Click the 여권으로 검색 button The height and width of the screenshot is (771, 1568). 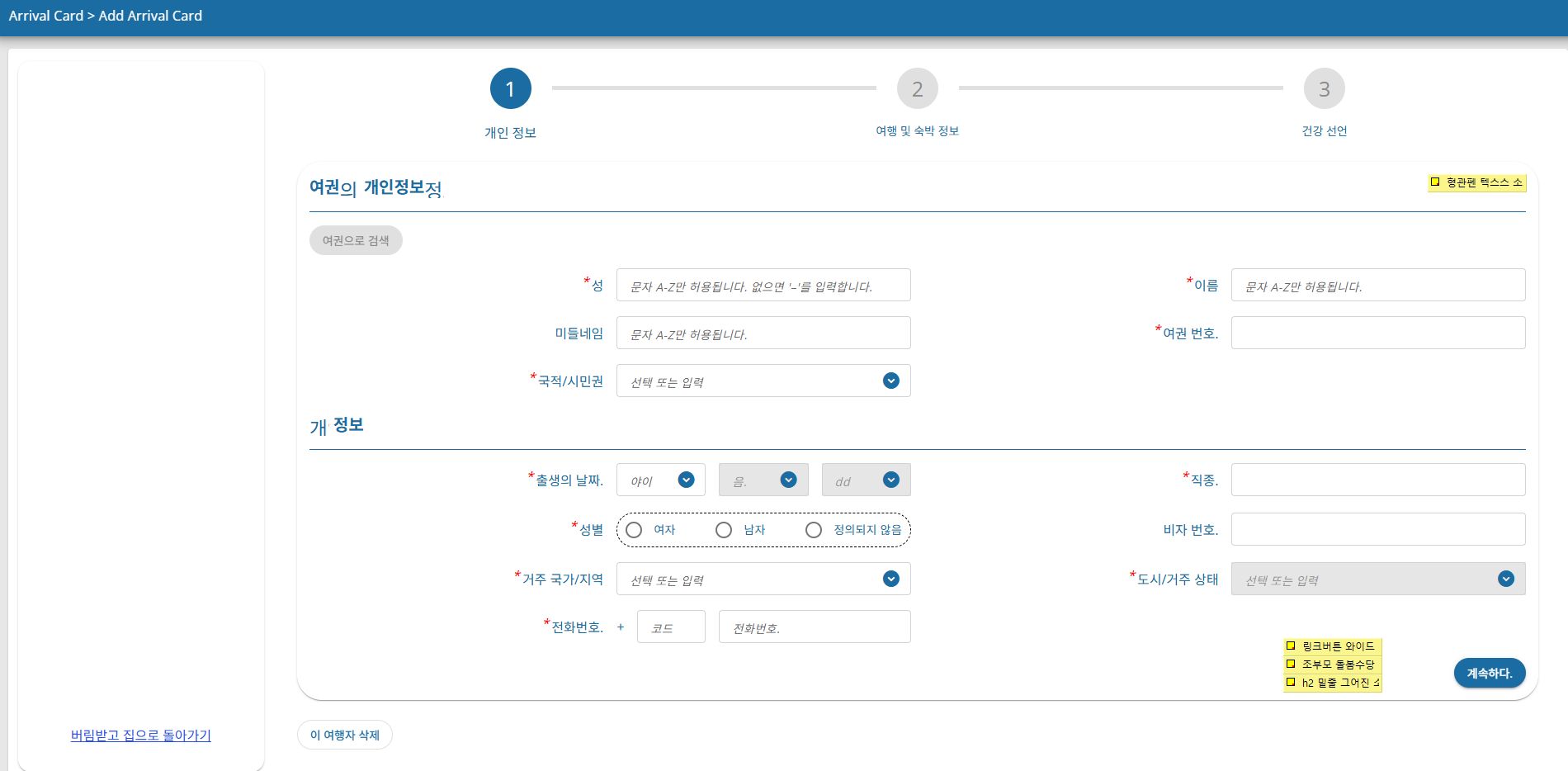tap(356, 240)
